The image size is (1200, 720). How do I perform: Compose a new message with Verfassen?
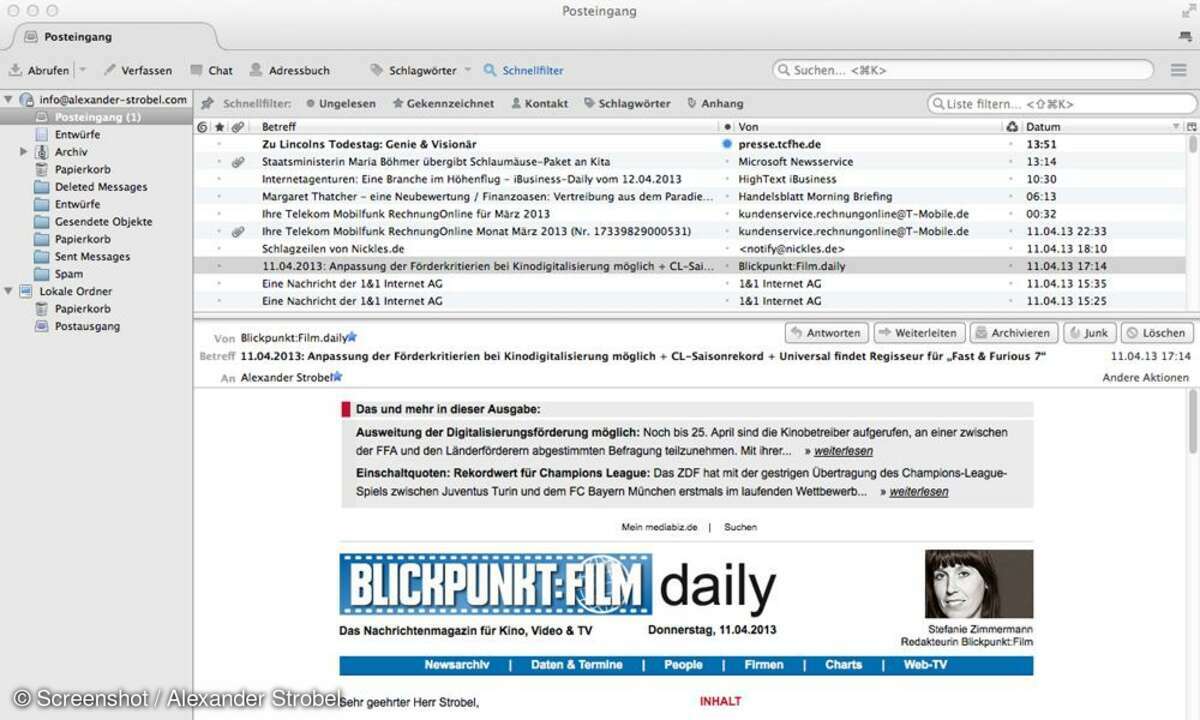(138, 70)
